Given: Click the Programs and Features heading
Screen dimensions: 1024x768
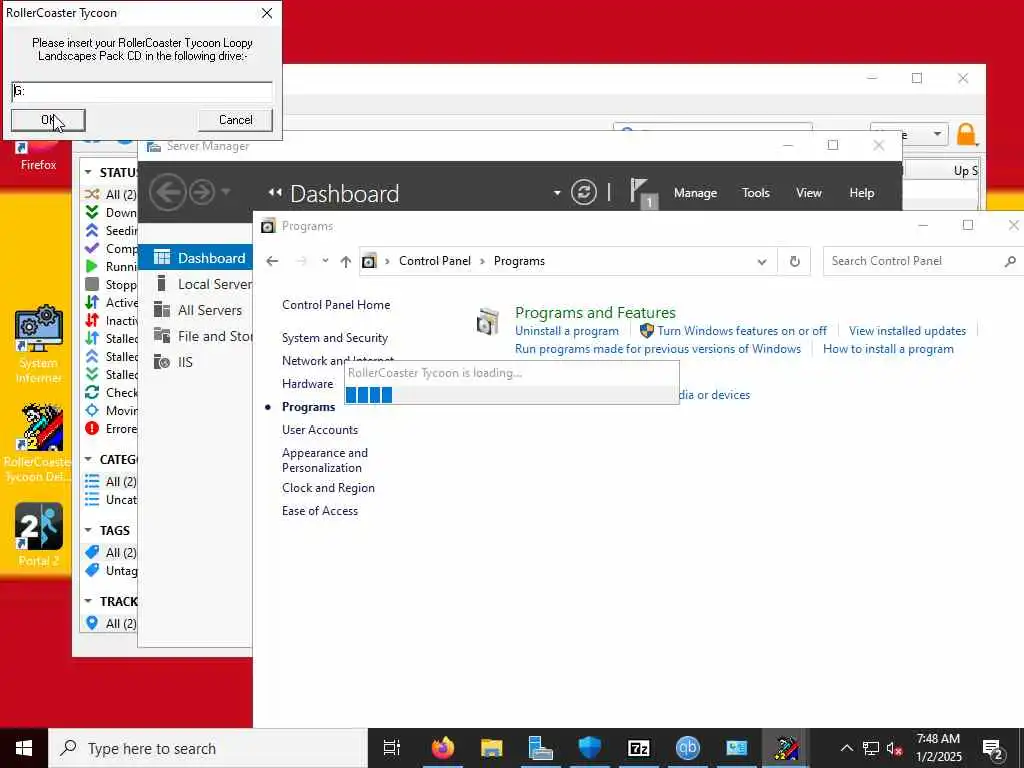Looking at the screenshot, I should click(595, 312).
